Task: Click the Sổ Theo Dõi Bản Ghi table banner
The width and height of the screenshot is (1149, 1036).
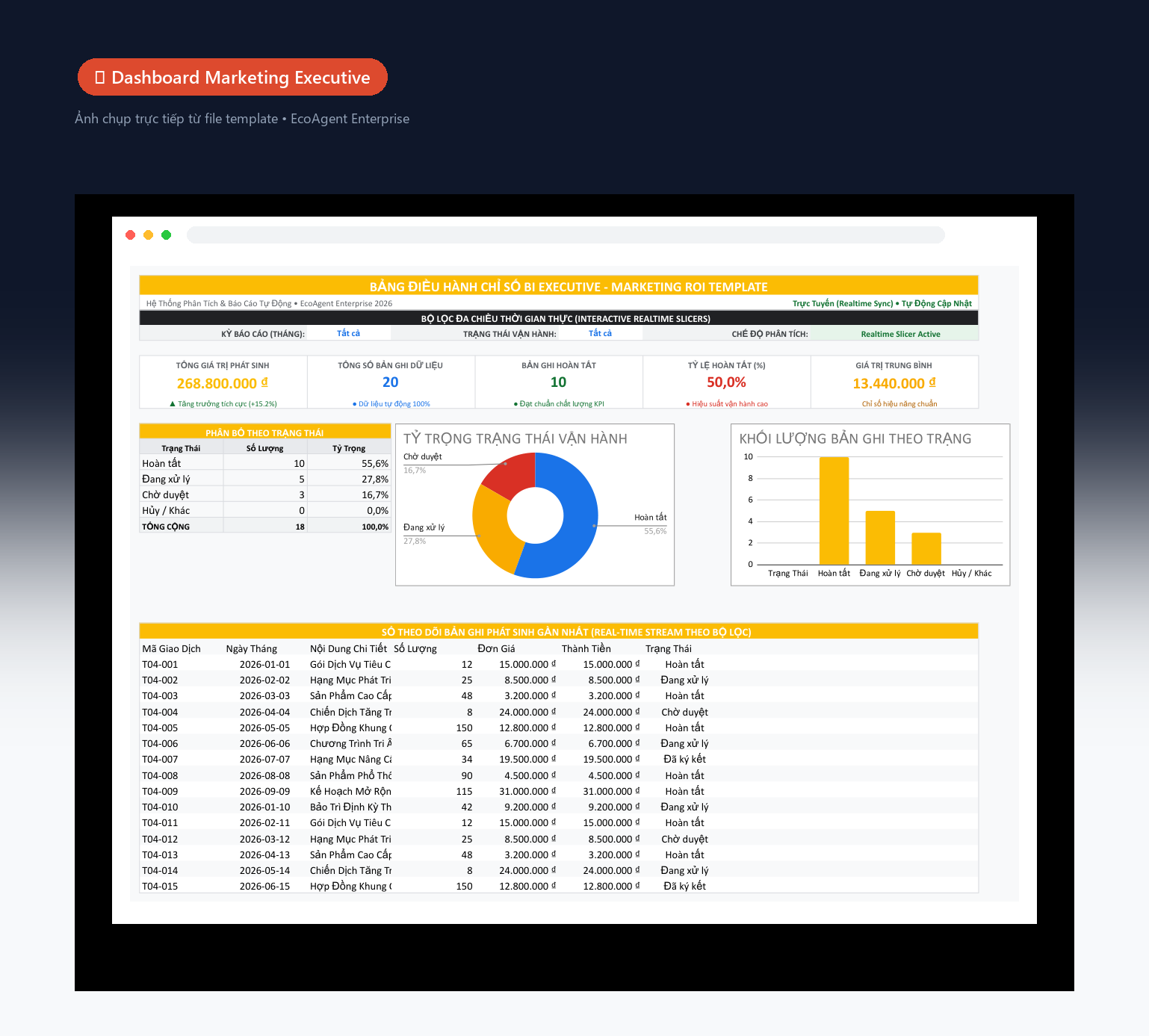Action: coord(559,631)
